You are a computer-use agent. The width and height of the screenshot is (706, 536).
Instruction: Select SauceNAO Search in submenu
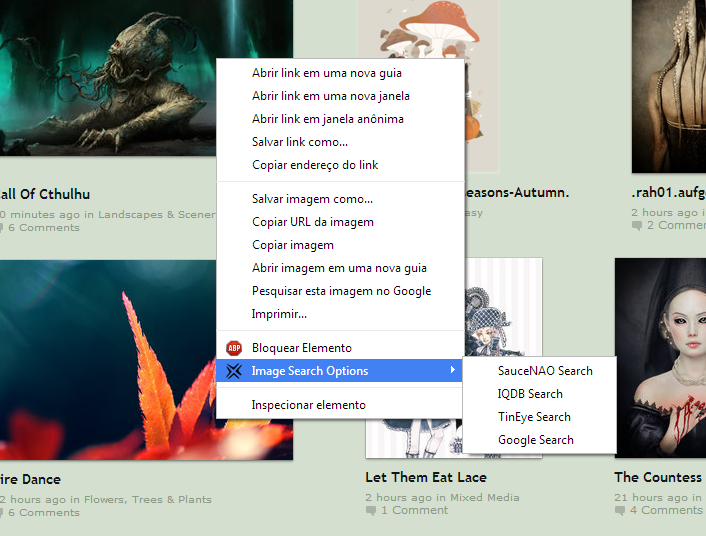click(x=539, y=371)
